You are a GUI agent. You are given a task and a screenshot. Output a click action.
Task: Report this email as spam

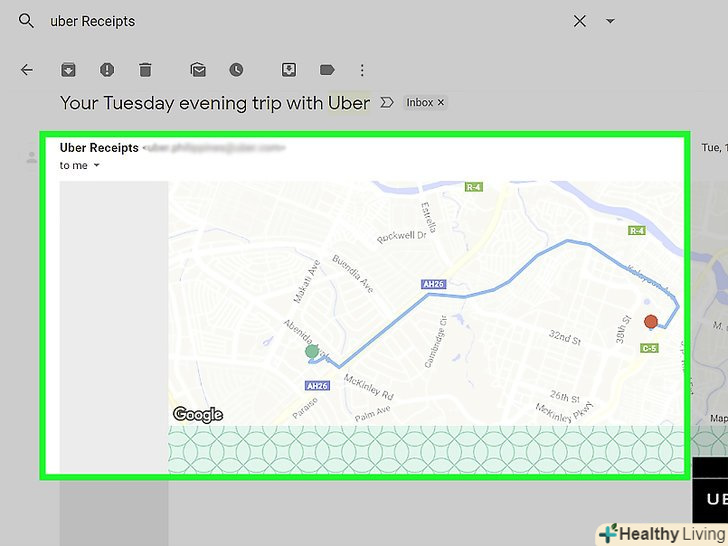tap(107, 70)
